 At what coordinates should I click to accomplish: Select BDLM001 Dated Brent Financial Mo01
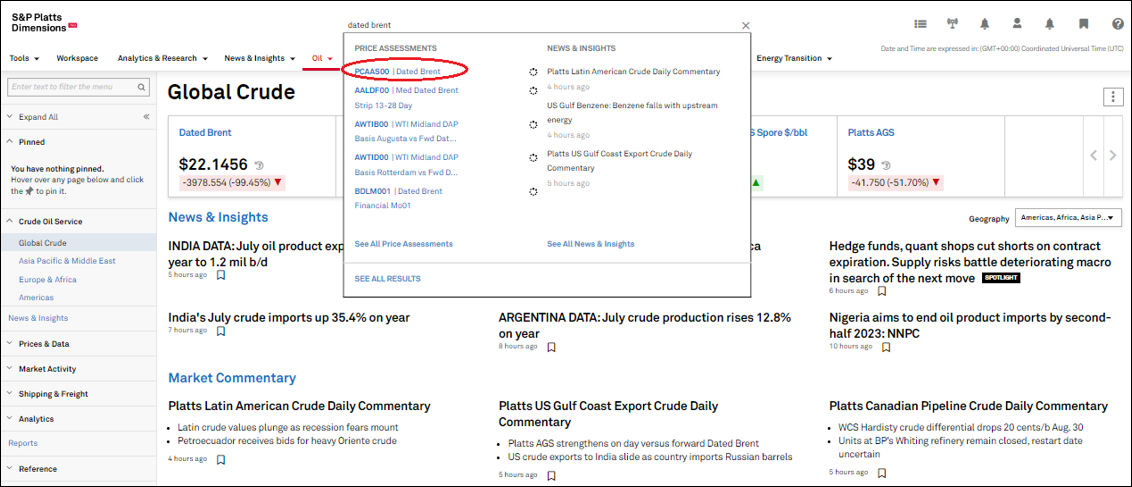point(399,198)
